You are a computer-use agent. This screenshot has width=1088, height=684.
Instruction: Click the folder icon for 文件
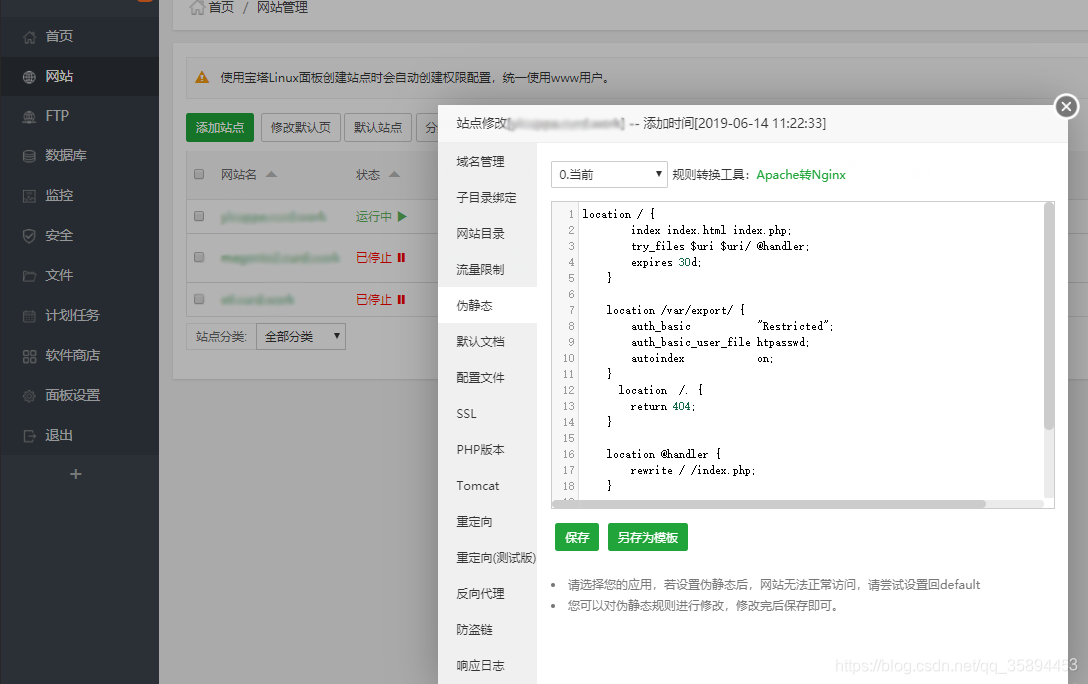tap(29, 276)
